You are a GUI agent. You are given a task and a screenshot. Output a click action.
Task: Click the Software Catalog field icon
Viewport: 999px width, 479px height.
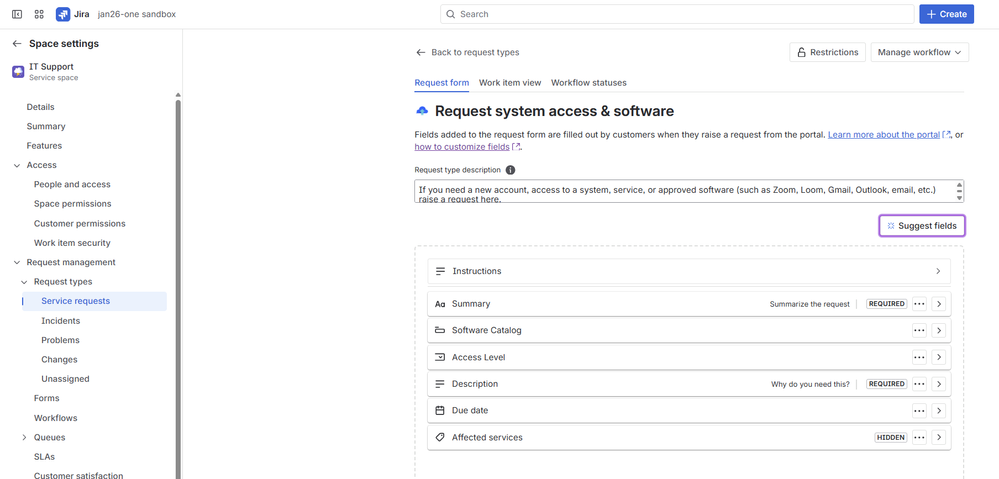click(440, 331)
